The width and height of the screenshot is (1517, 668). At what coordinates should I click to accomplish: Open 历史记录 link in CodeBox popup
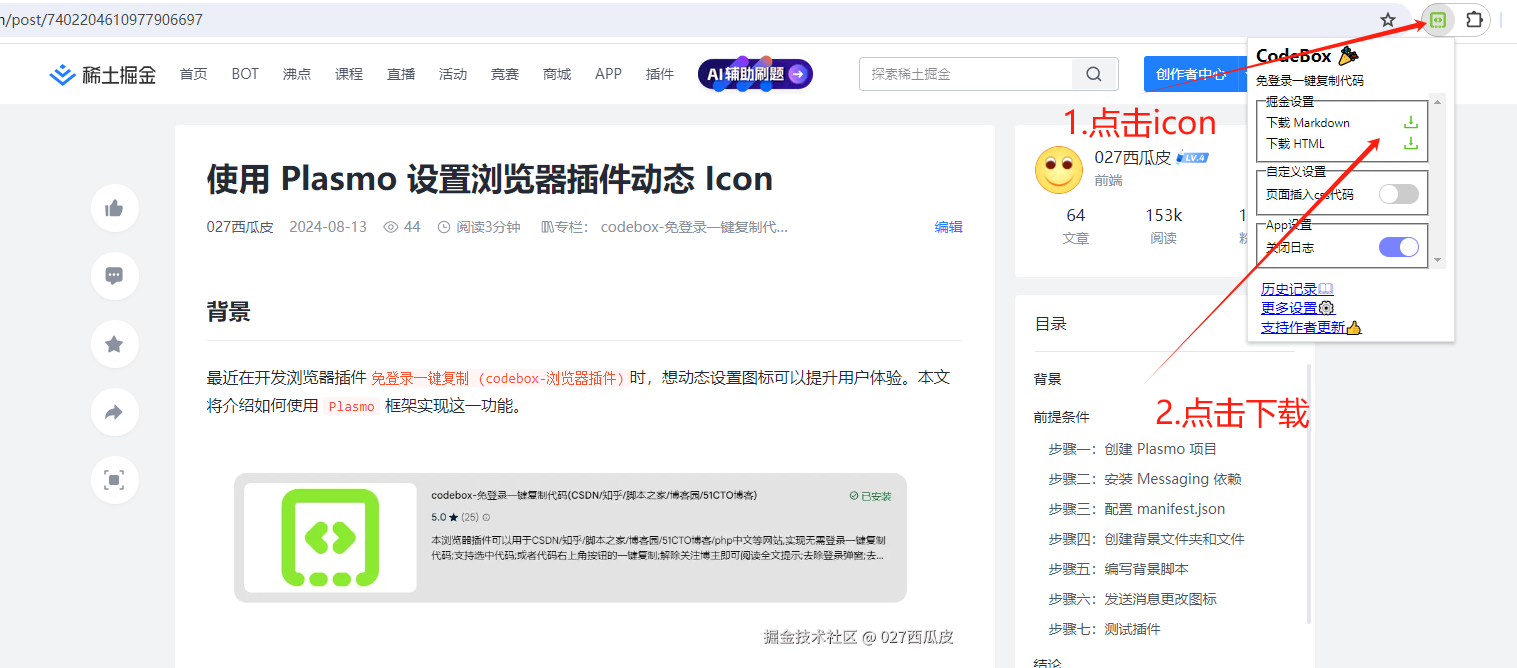click(1297, 289)
